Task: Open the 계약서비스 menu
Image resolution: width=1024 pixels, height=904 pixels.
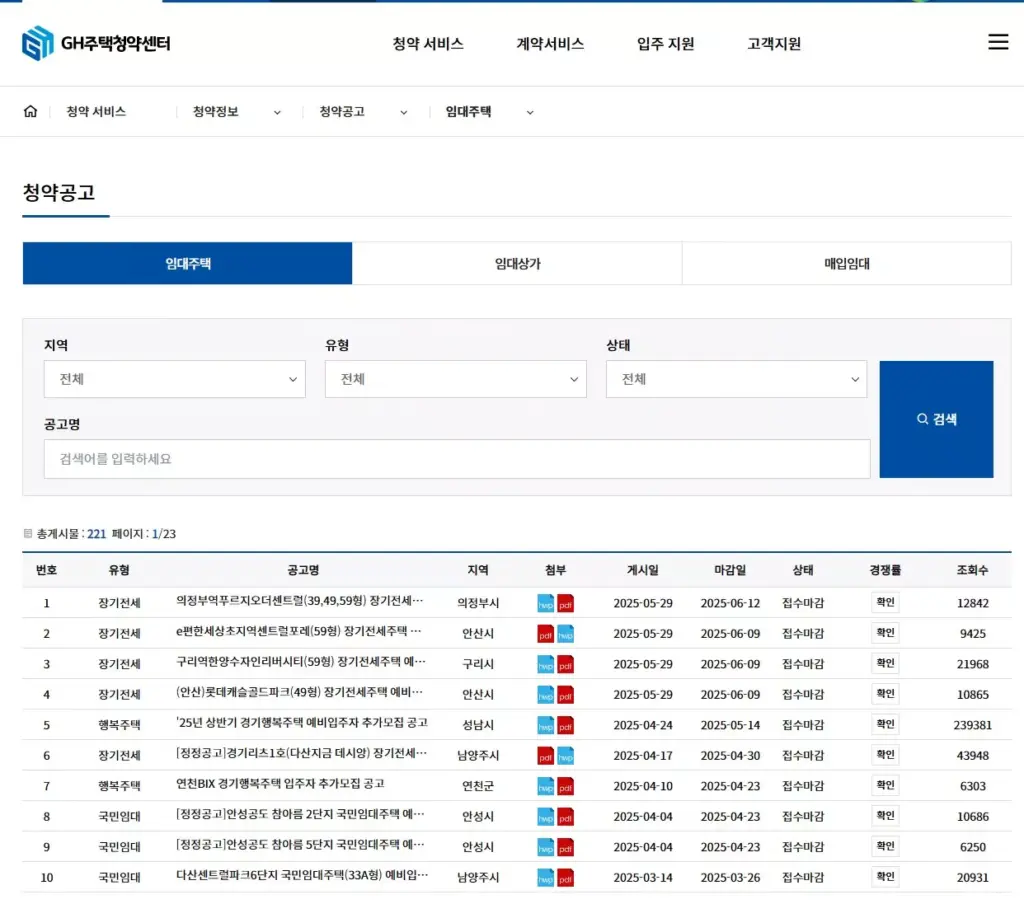Action: coord(549,43)
